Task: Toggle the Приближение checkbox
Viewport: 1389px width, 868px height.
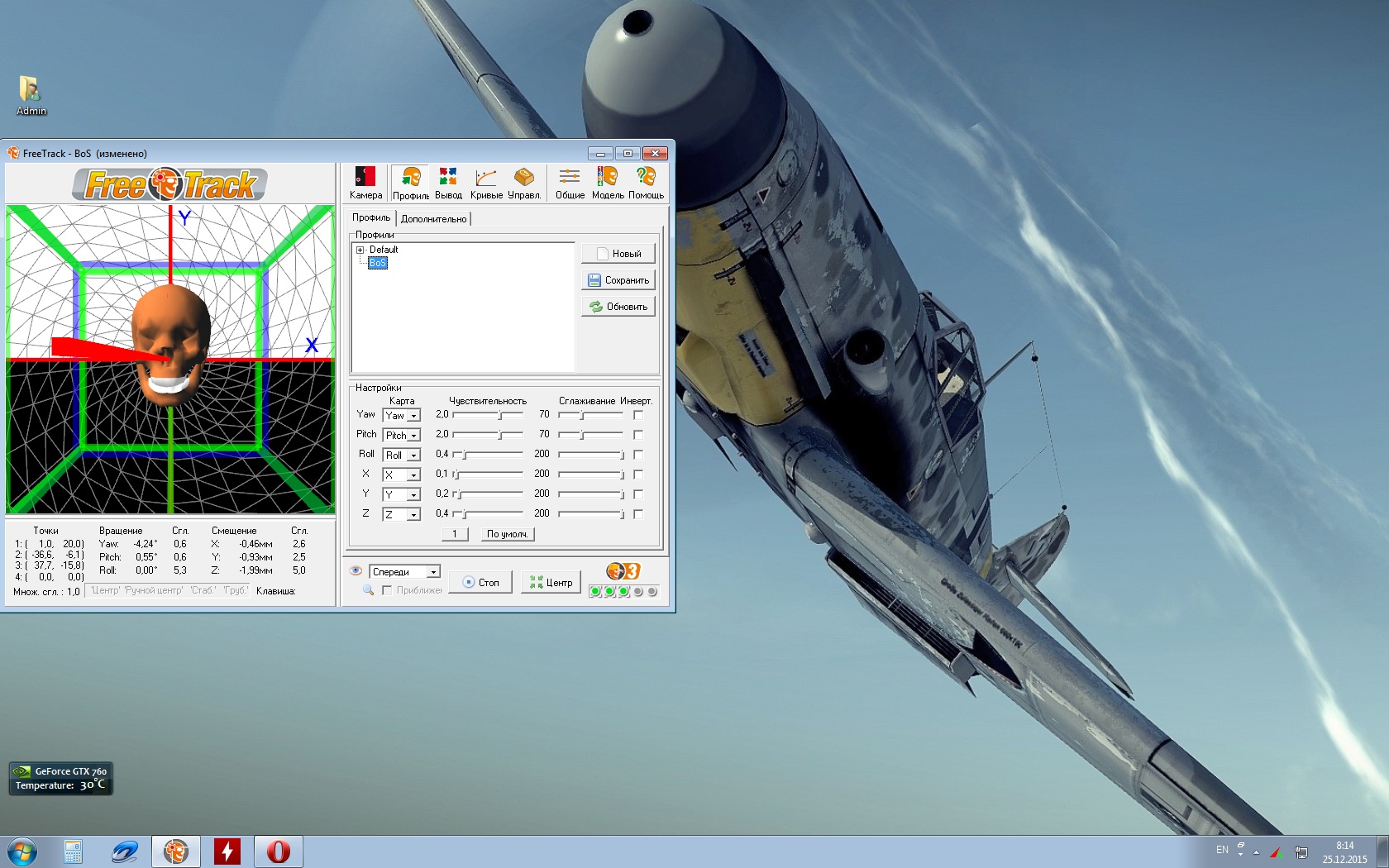Action: click(387, 590)
